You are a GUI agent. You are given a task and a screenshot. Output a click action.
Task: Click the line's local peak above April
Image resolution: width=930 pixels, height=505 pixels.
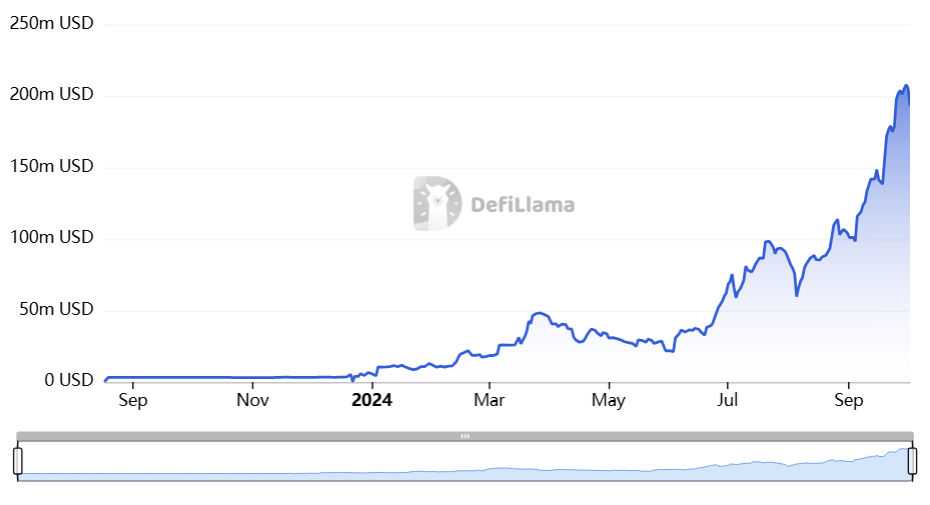click(539, 313)
